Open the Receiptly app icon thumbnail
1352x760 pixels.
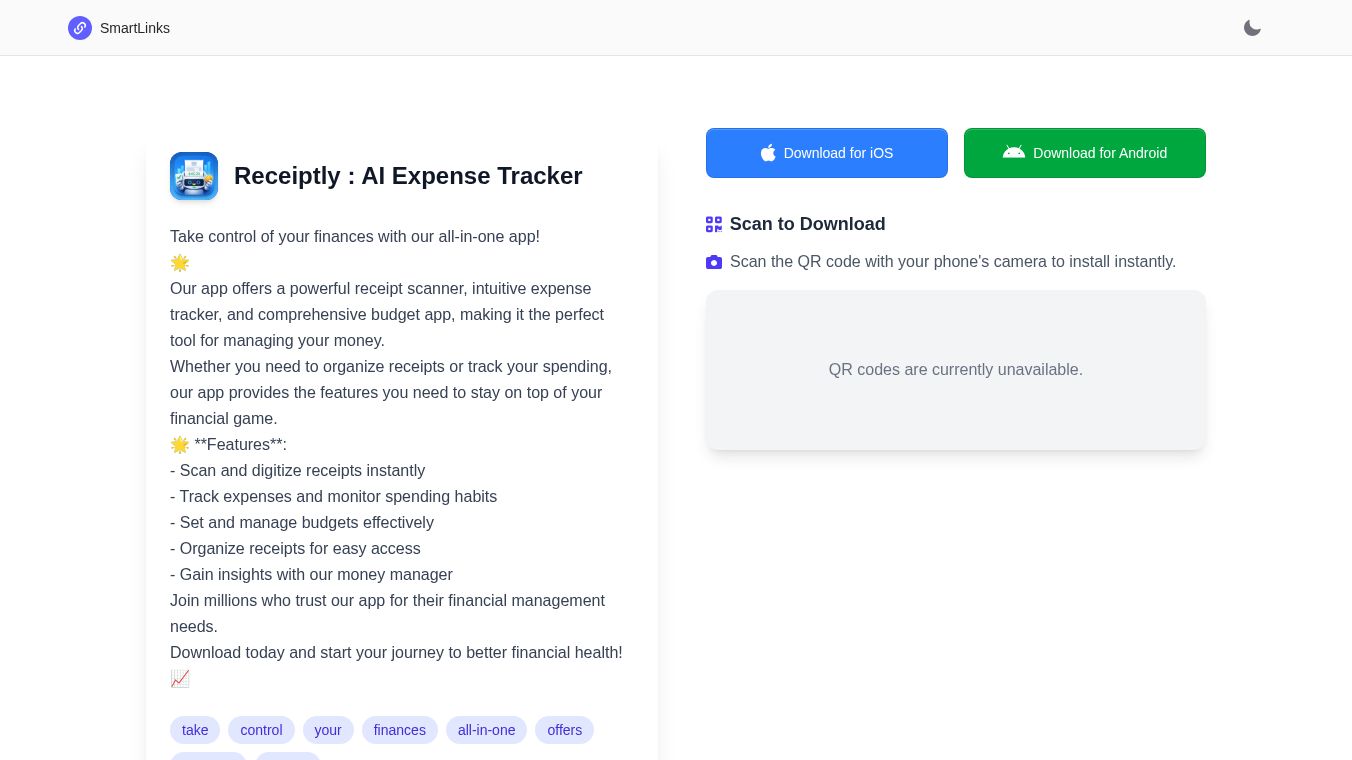(194, 176)
